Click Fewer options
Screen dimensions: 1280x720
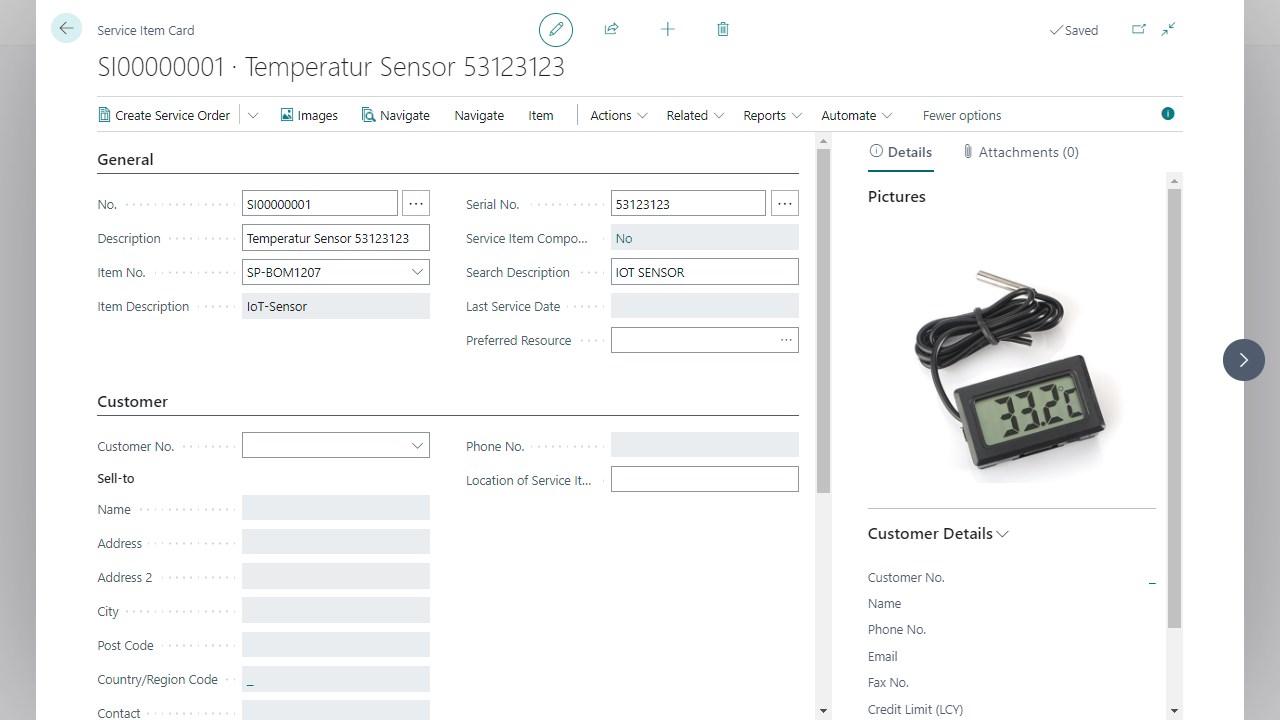[x=961, y=115]
